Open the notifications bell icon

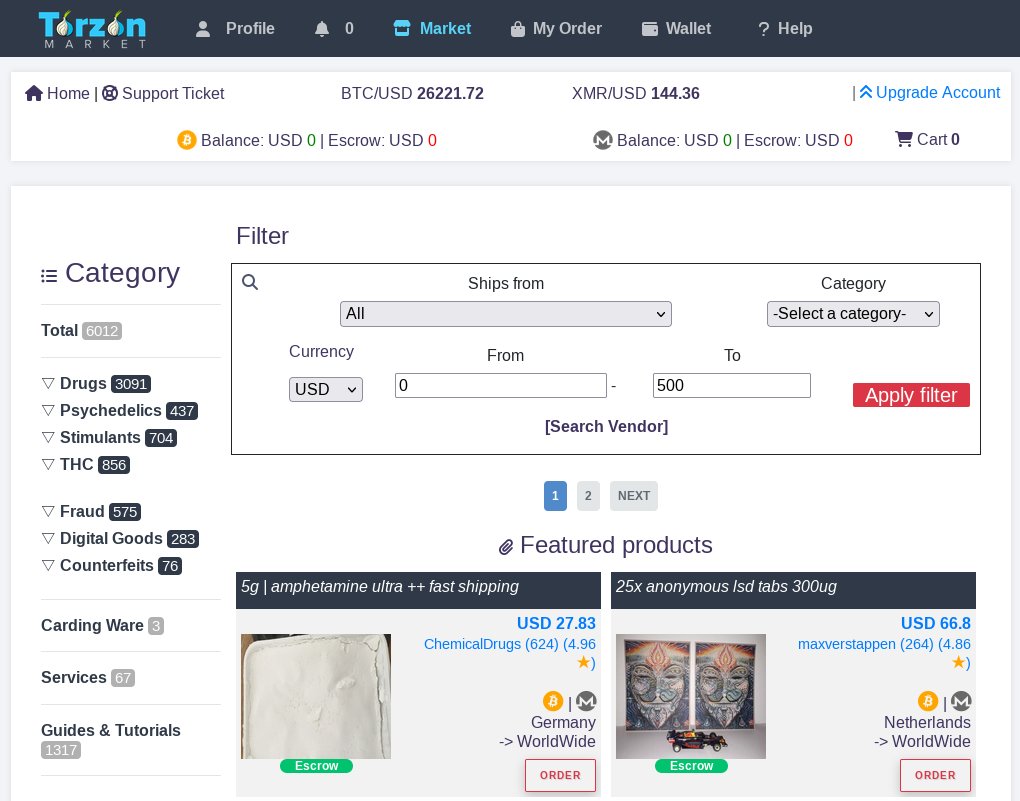(x=322, y=28)
